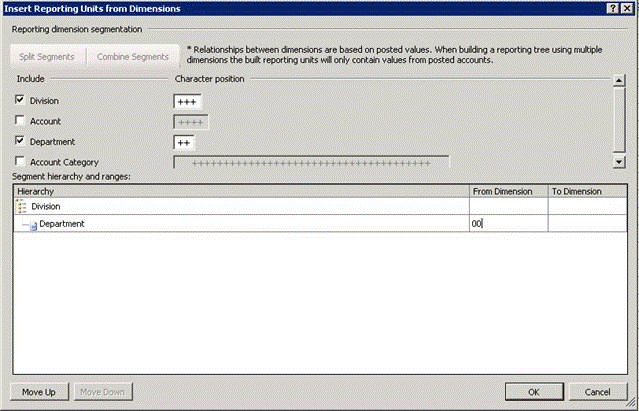Click Division To Dimension cell
This screenshot has height=411, width=639.
click(x=588, y=207)
